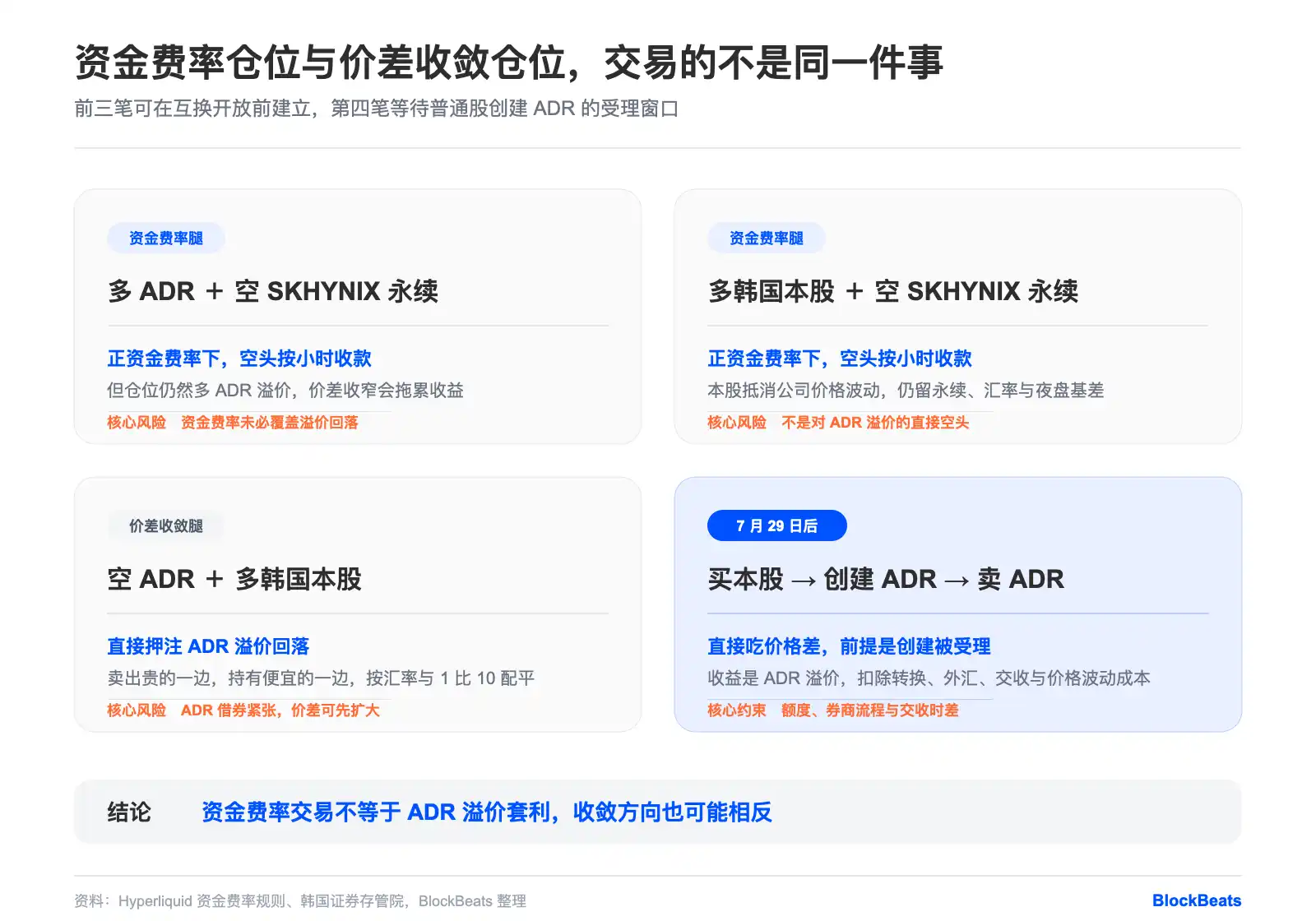Click the '资金费率腿' tag above '多韩国本股 + 空 SKHYNIX 永续'
Viewport: 1316px width, 921px height.
(766, 238)
